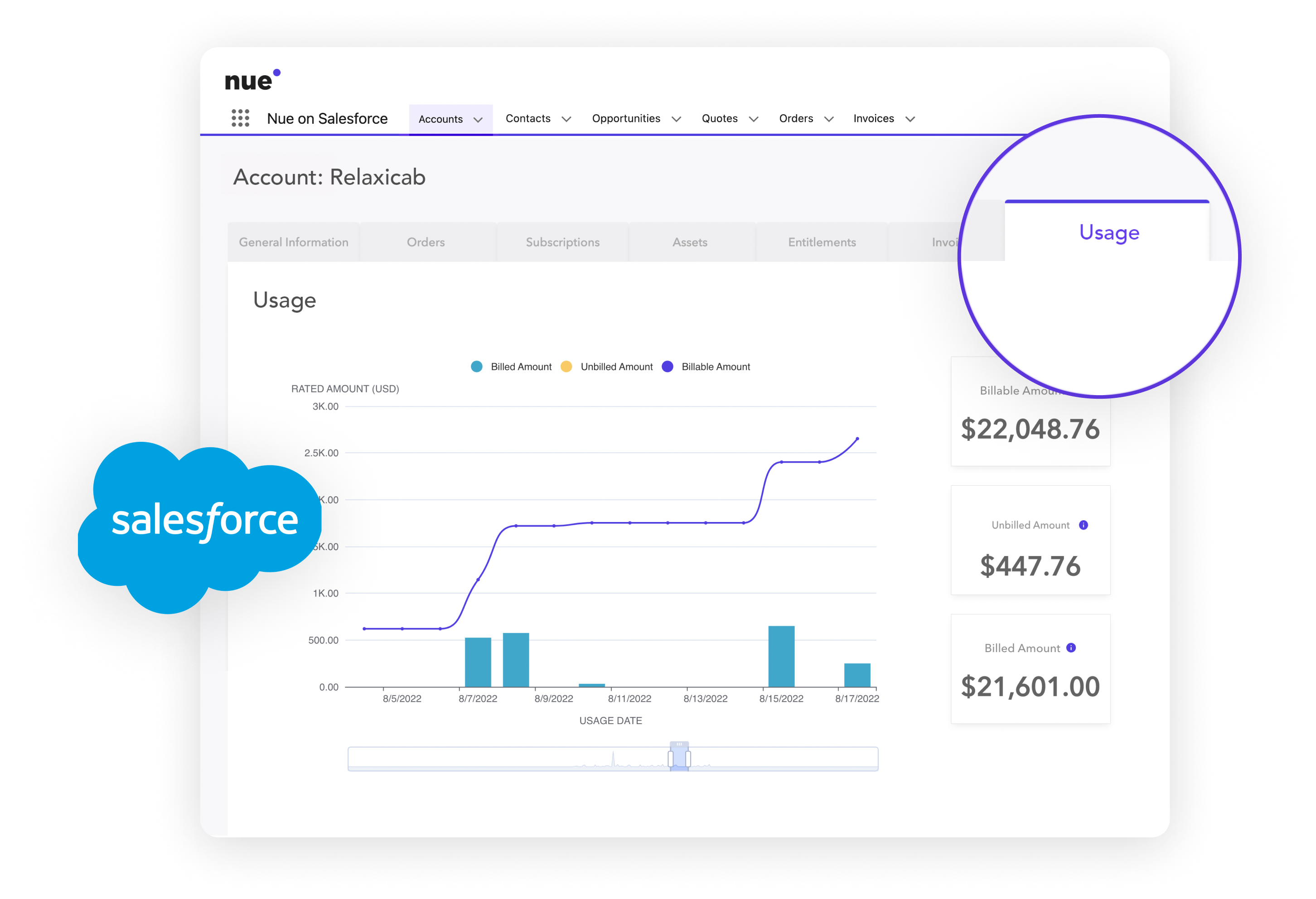Open the Quotes navigation tab
1316x899 pixels.
click(x=720, y=118)
